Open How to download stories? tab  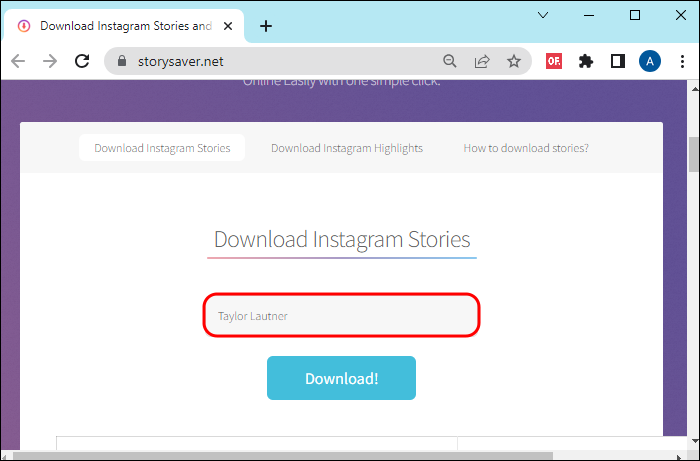point(526,148)
